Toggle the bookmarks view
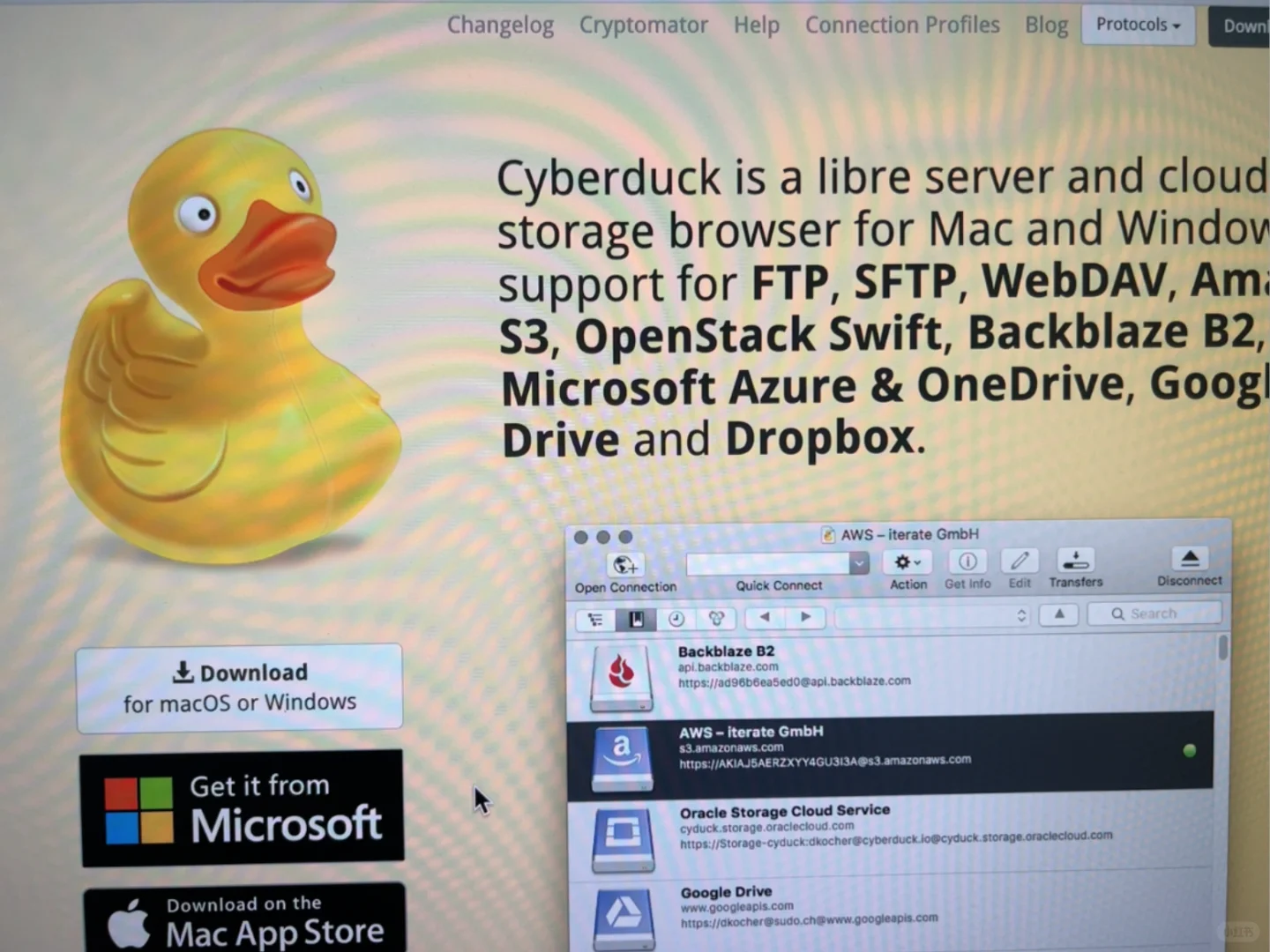 (637, 618)
